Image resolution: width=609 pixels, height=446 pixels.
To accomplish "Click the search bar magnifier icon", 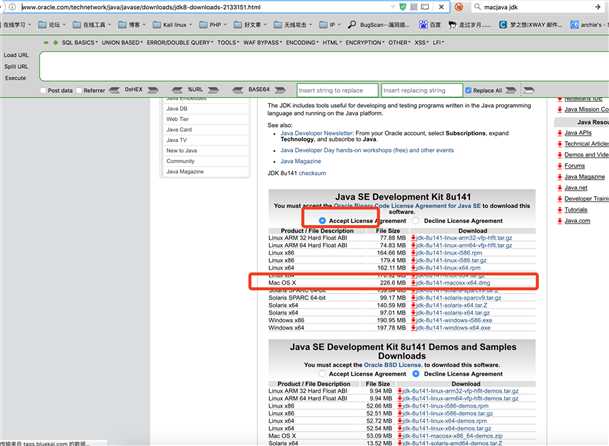I will coord(477,7).
